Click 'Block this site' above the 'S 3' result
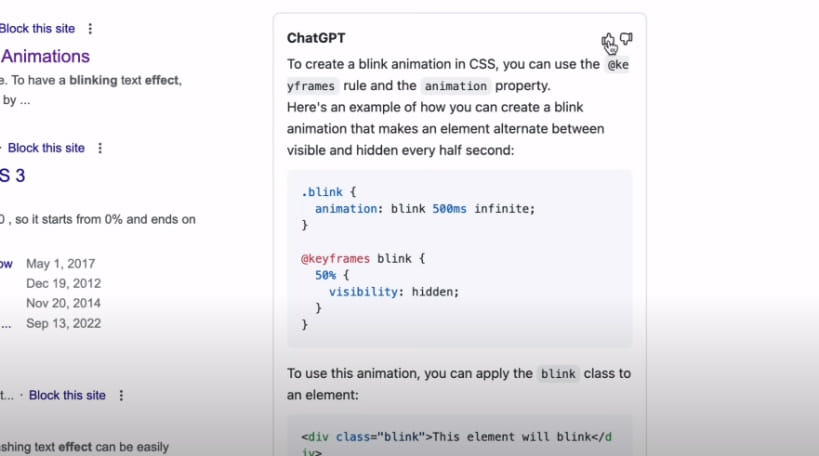819x456 pixels. 46,148
